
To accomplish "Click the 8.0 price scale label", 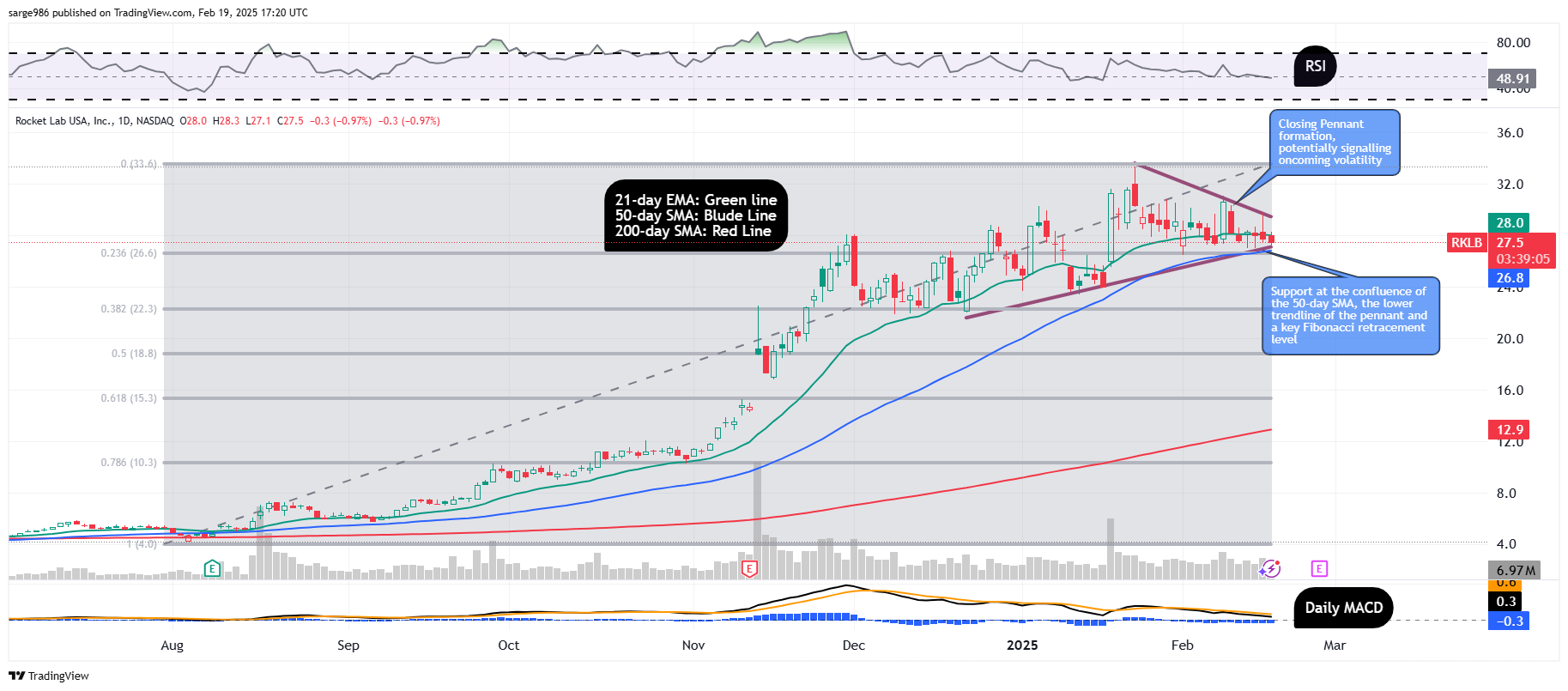I will [x=1507, y=494].
